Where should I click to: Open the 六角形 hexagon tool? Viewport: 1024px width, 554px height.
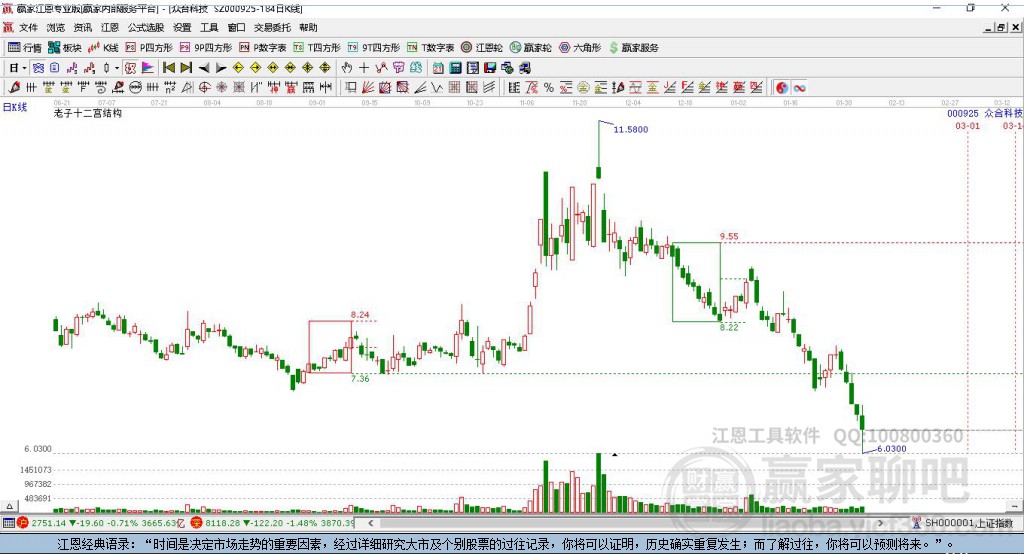580,48
